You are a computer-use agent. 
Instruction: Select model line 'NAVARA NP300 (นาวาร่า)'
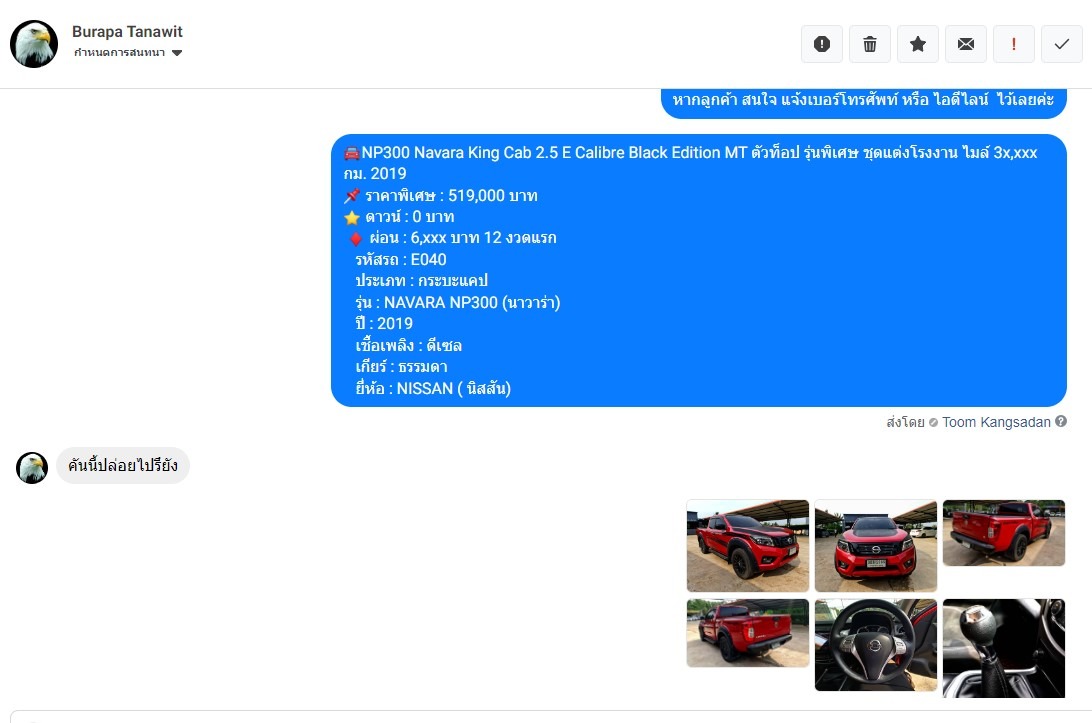point(458,302)
